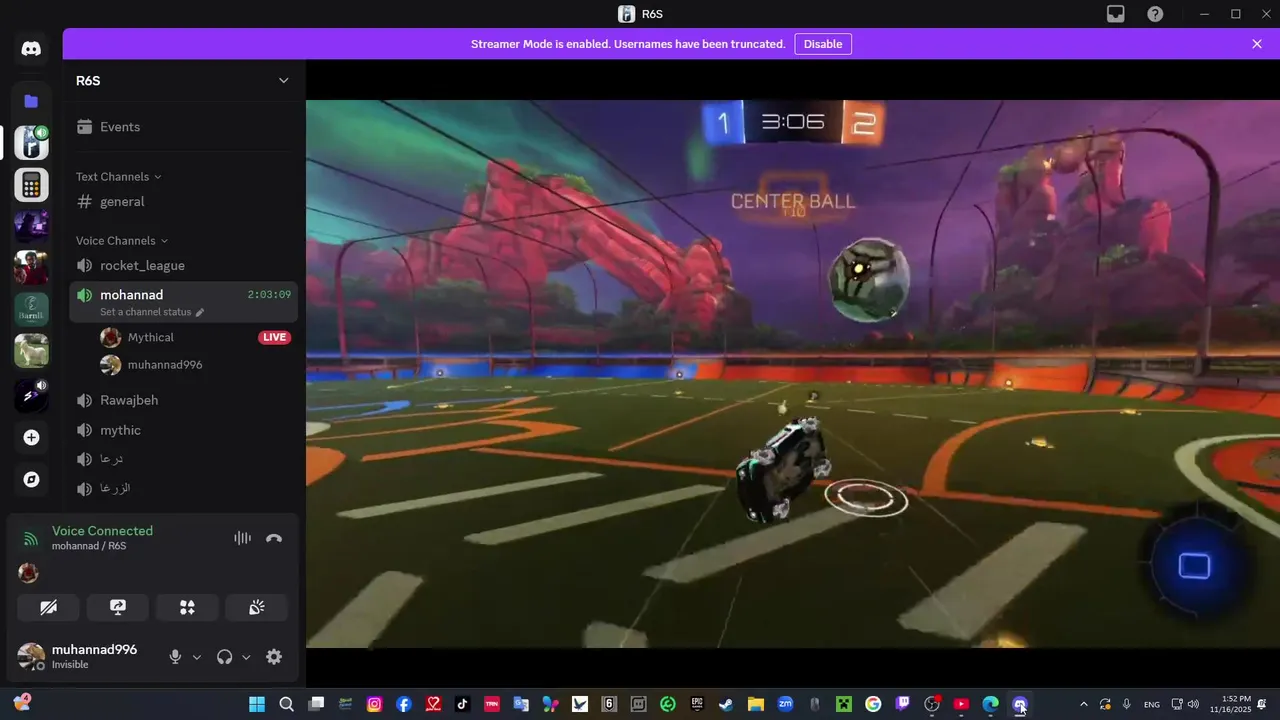Viewport: 1280px width, 720px height.
Task: Toggle the camera on
Action: pos(48,607)
